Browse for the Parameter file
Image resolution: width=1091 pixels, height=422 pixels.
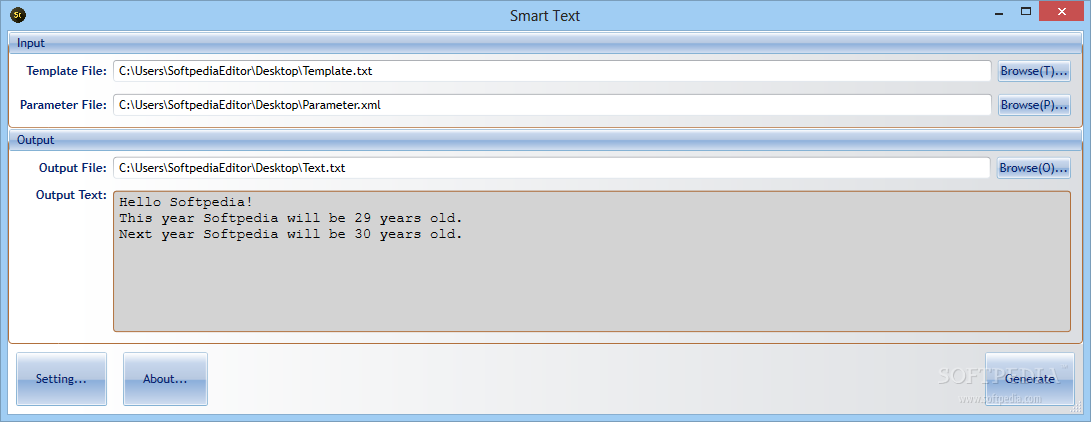point(1033,105)
